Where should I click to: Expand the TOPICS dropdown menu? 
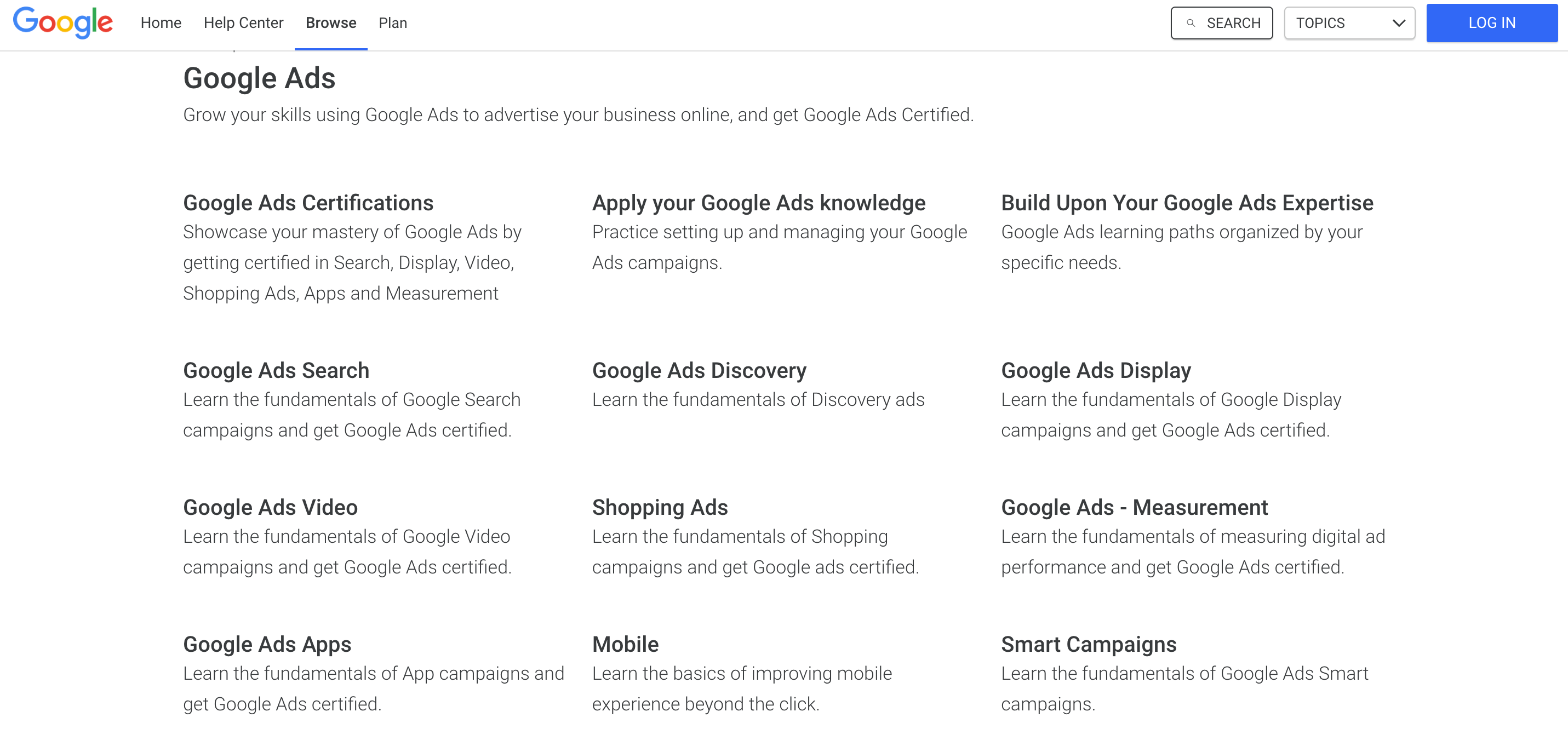(x=1348, y=22)
